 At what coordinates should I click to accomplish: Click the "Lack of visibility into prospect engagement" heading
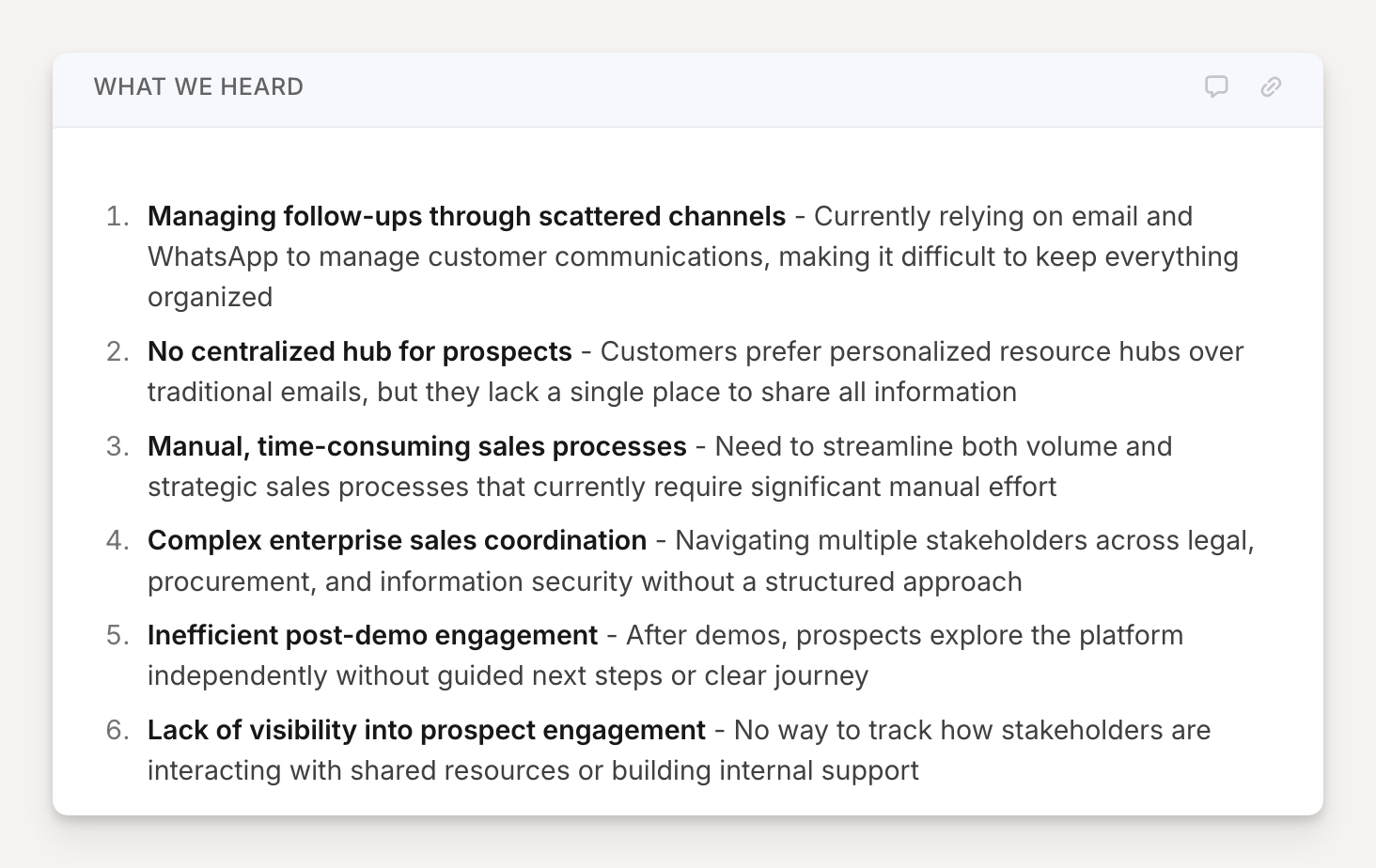click(426, 731)
